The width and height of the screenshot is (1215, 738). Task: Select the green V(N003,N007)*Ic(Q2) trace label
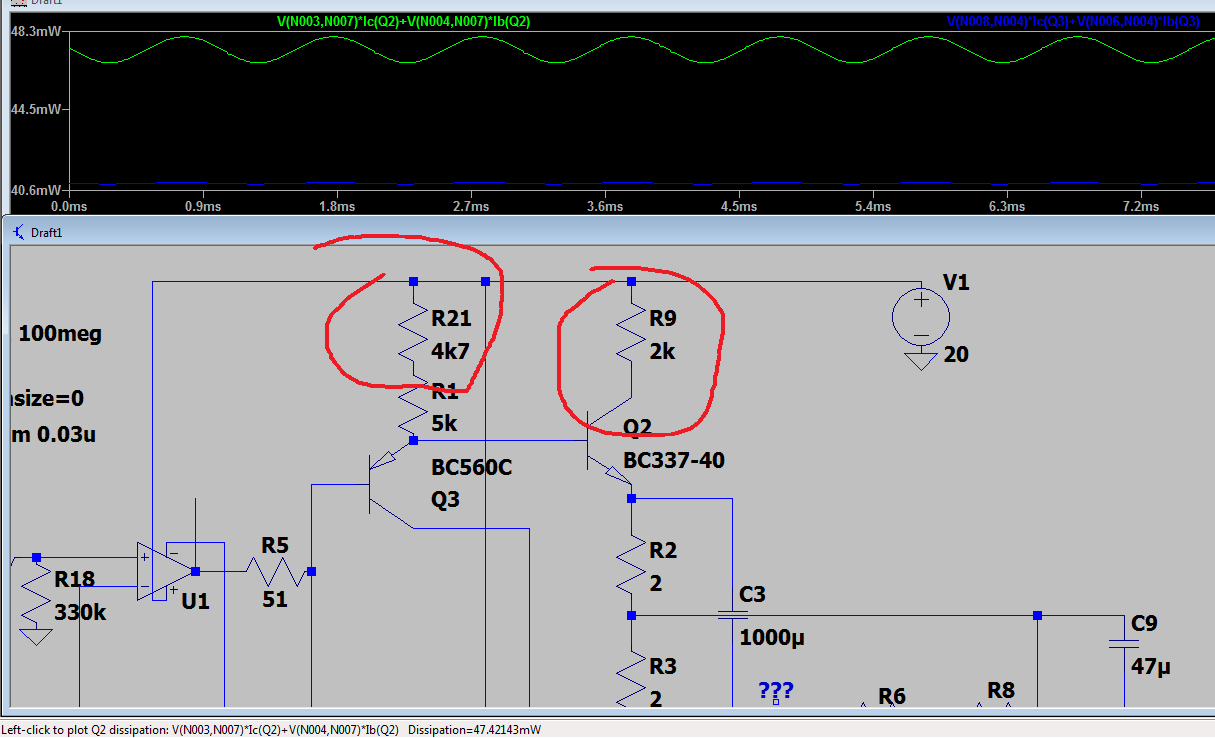(x=404, y=21)
